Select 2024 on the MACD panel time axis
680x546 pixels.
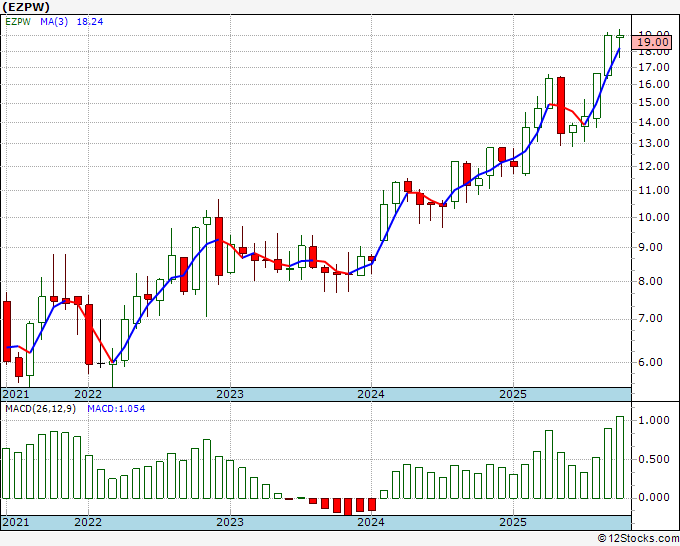[x=371, y=522]
